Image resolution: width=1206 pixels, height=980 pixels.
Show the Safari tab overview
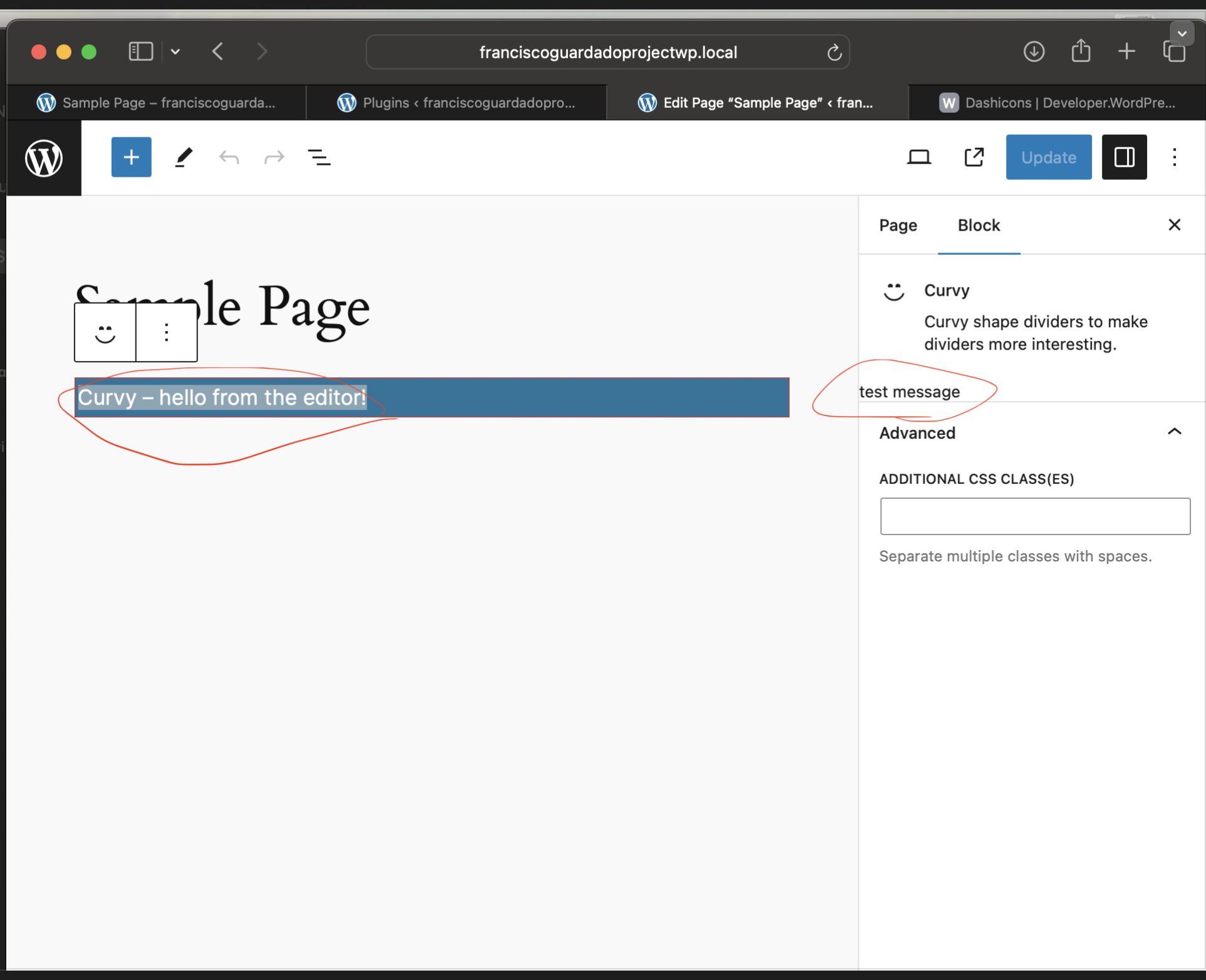pos(1173,51)
